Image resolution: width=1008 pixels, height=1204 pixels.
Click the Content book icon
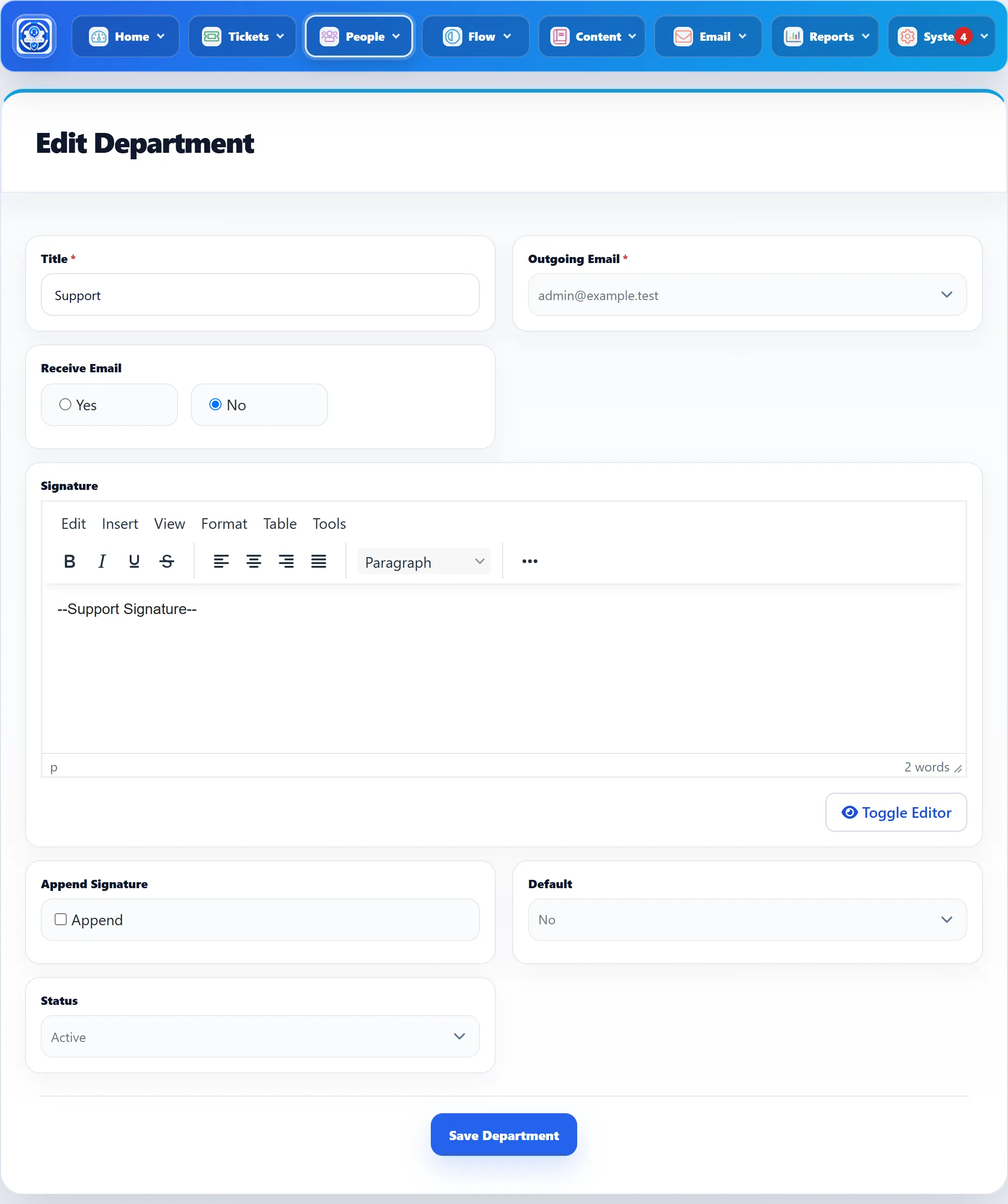560,37
